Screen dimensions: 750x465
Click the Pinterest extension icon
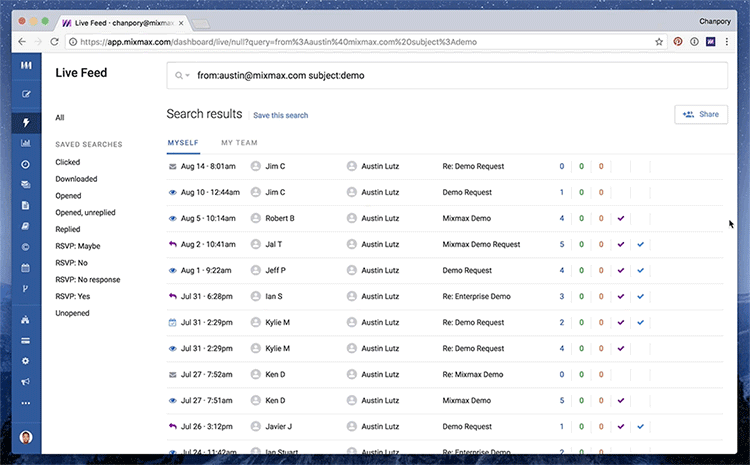678,42
